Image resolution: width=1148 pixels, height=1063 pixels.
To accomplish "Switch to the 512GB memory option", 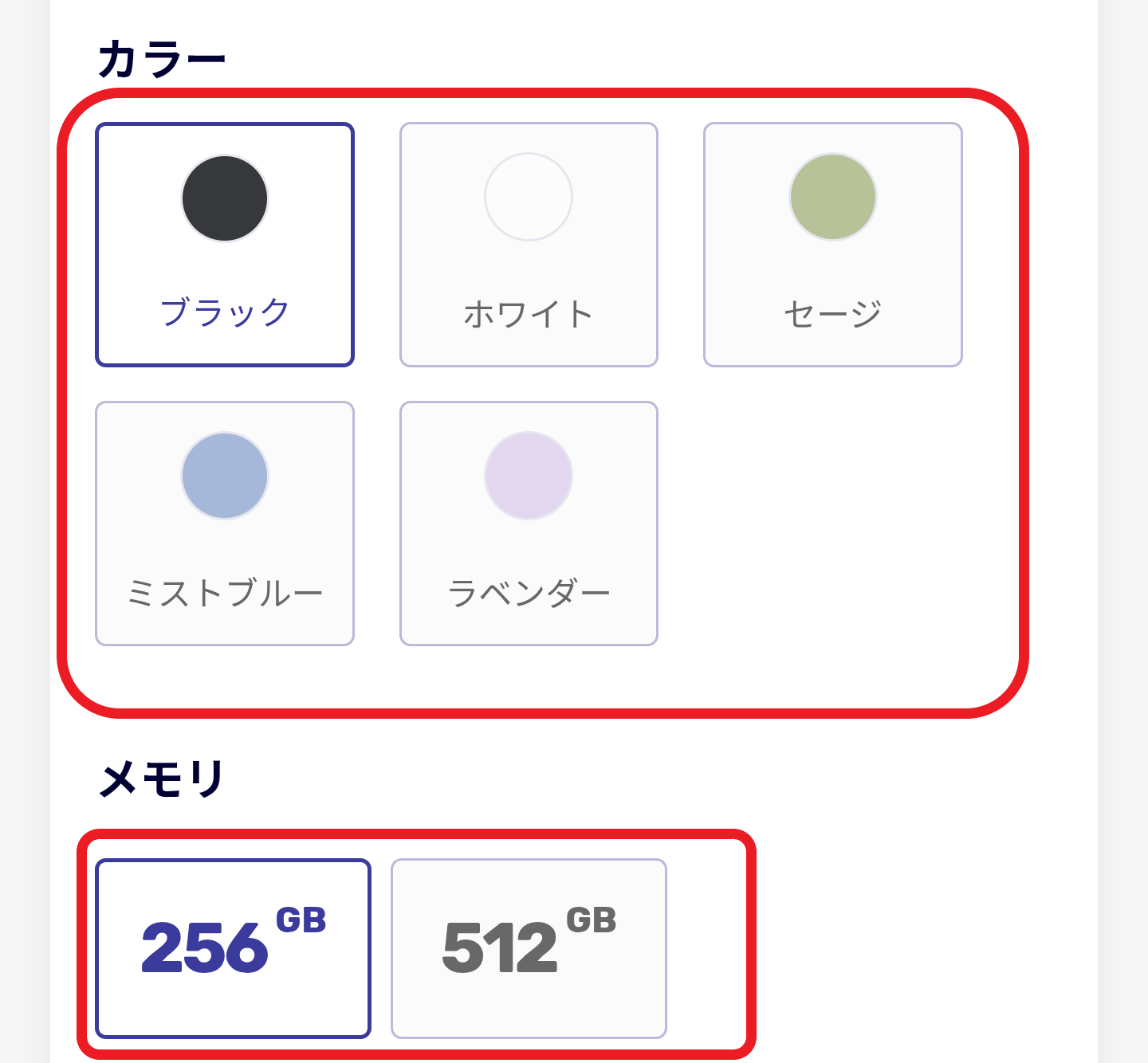I will click(x=529, y=947).
